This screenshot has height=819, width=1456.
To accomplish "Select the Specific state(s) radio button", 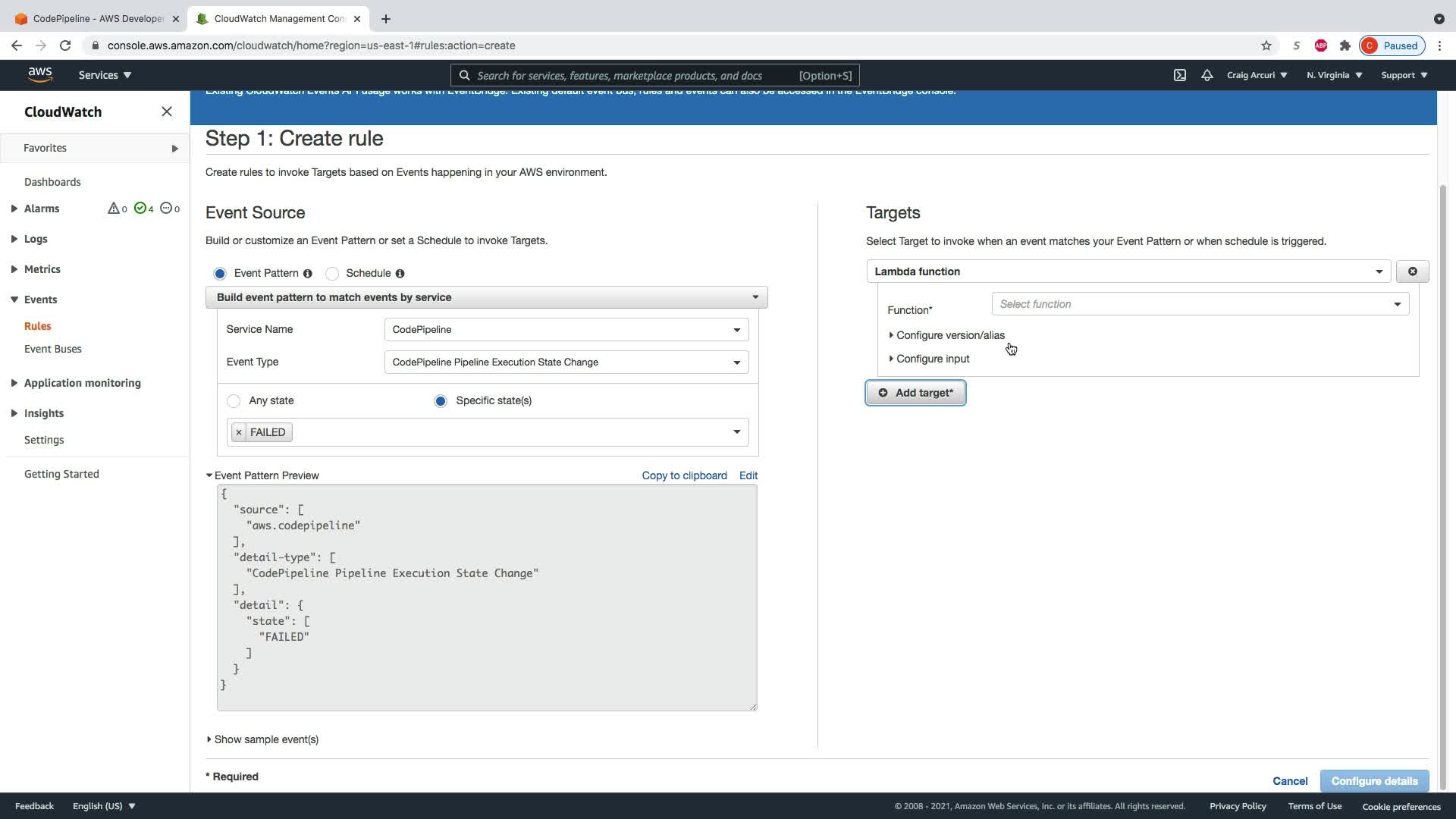I will (x=441, y=401).
